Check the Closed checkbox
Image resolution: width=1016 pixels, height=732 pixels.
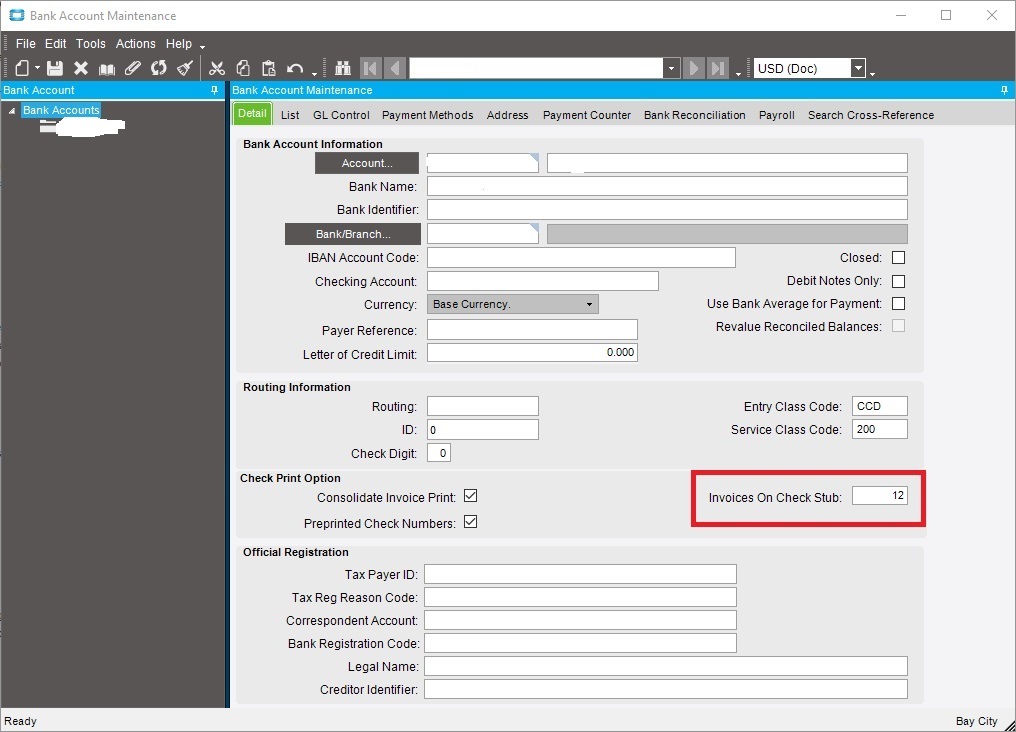coord(898,258)
